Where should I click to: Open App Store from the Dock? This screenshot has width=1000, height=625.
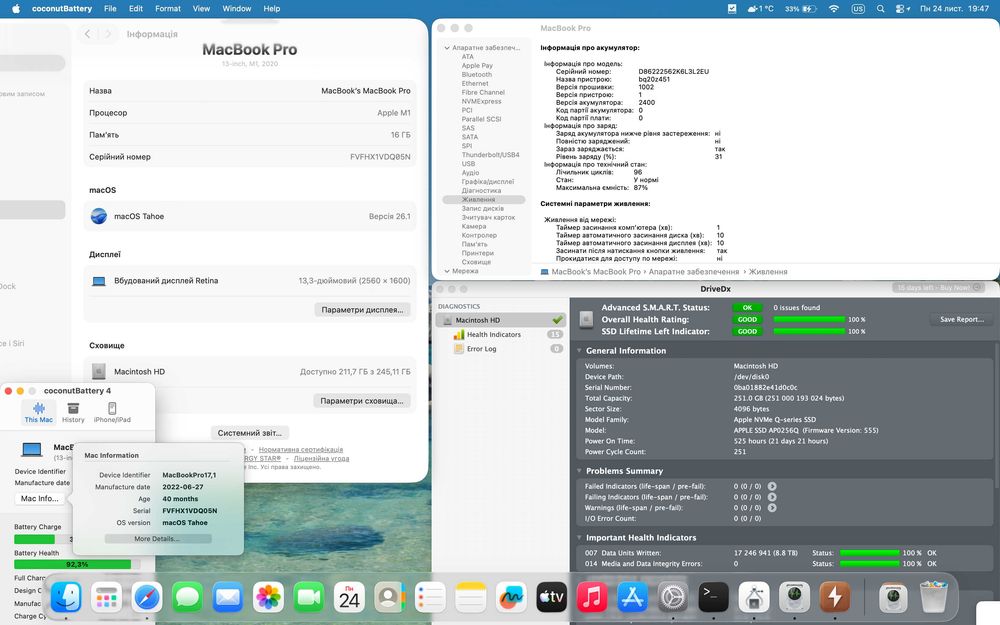[633, 598]
